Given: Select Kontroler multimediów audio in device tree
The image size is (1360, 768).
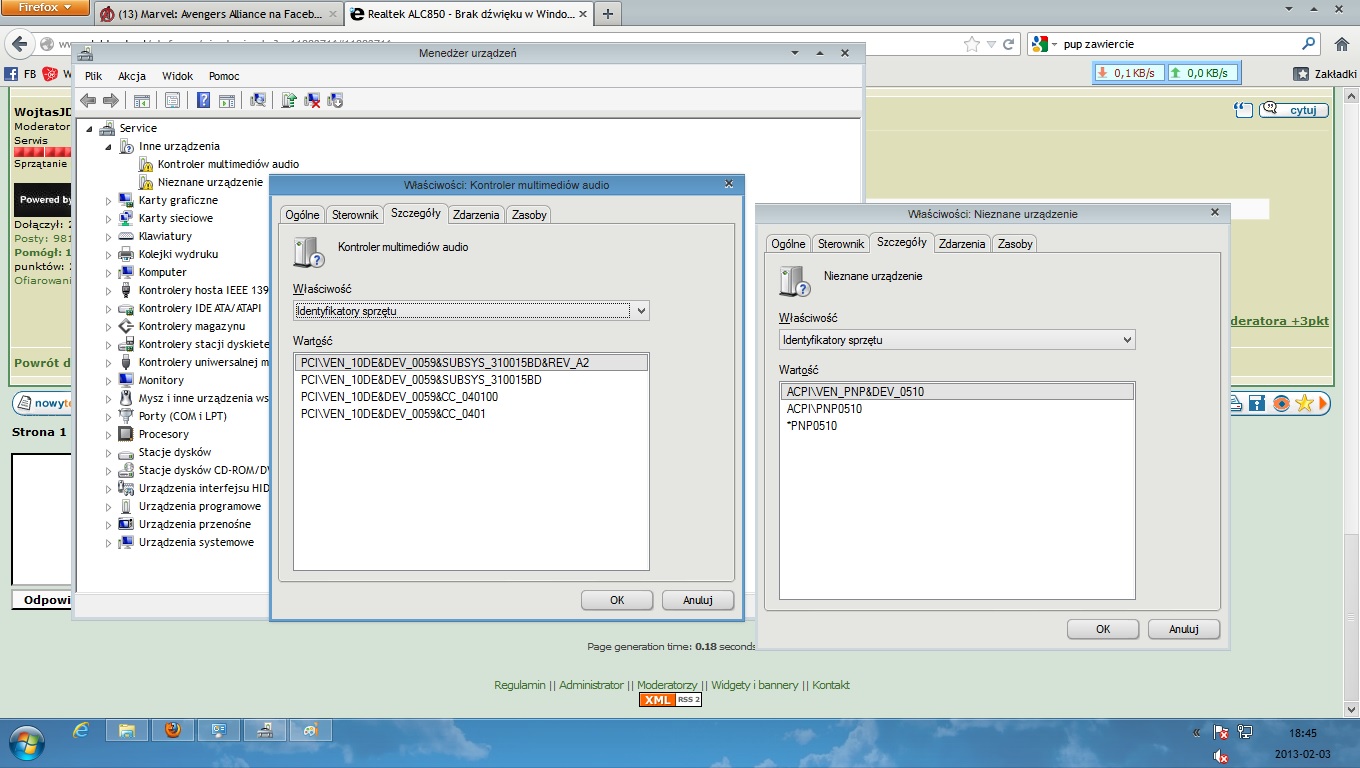Looking at the screenshot, I should pyautogui.click(x=228, y=164).
